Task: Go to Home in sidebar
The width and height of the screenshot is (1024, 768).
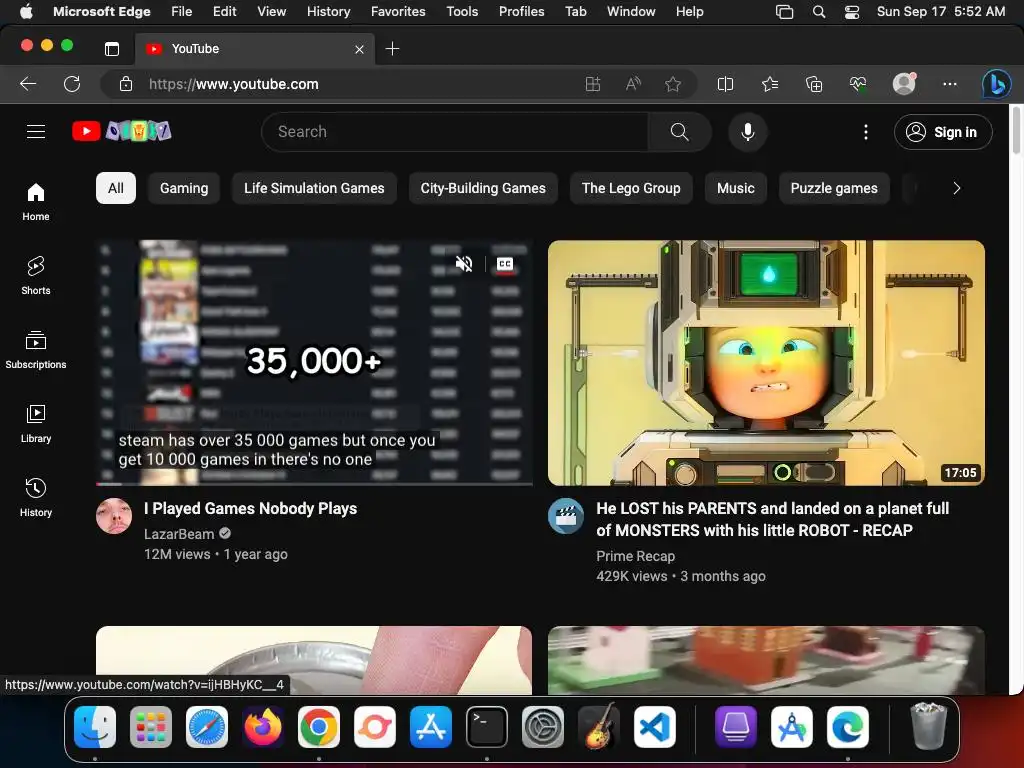Action: tap(36, 202)
